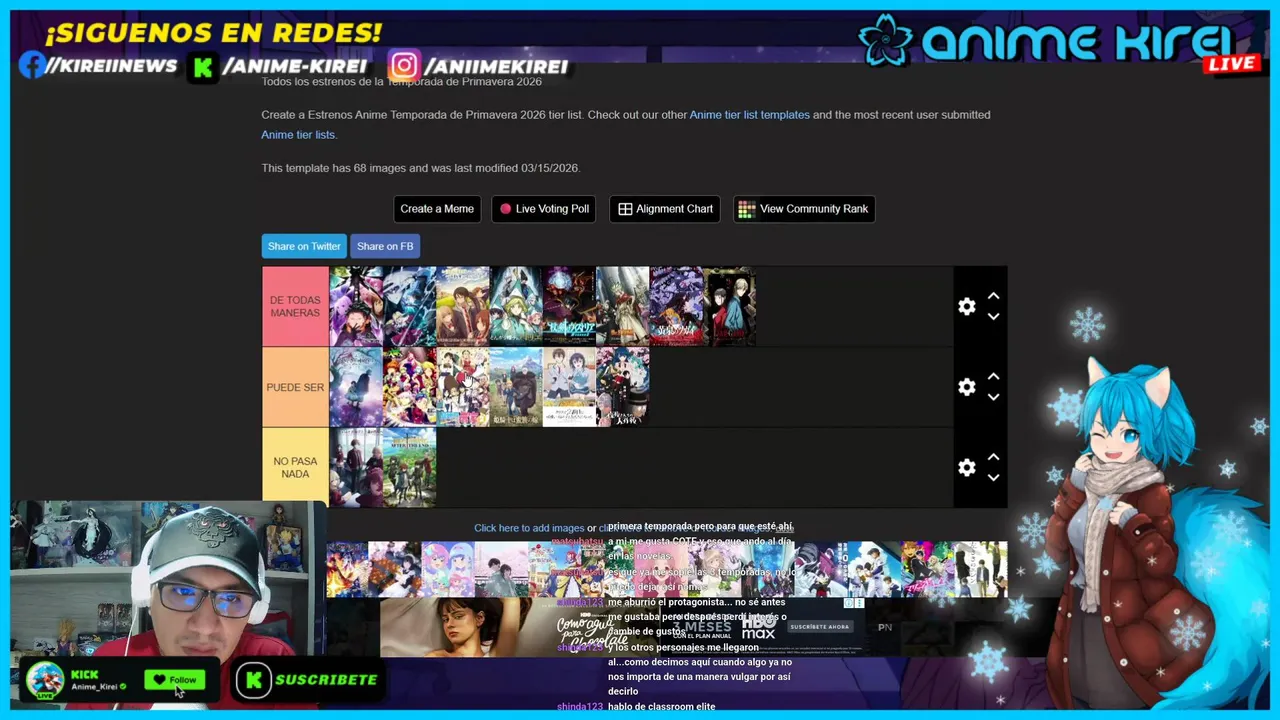Select last poster in PUEDE SER tier

pyautogui.click(x=623, y=387)
